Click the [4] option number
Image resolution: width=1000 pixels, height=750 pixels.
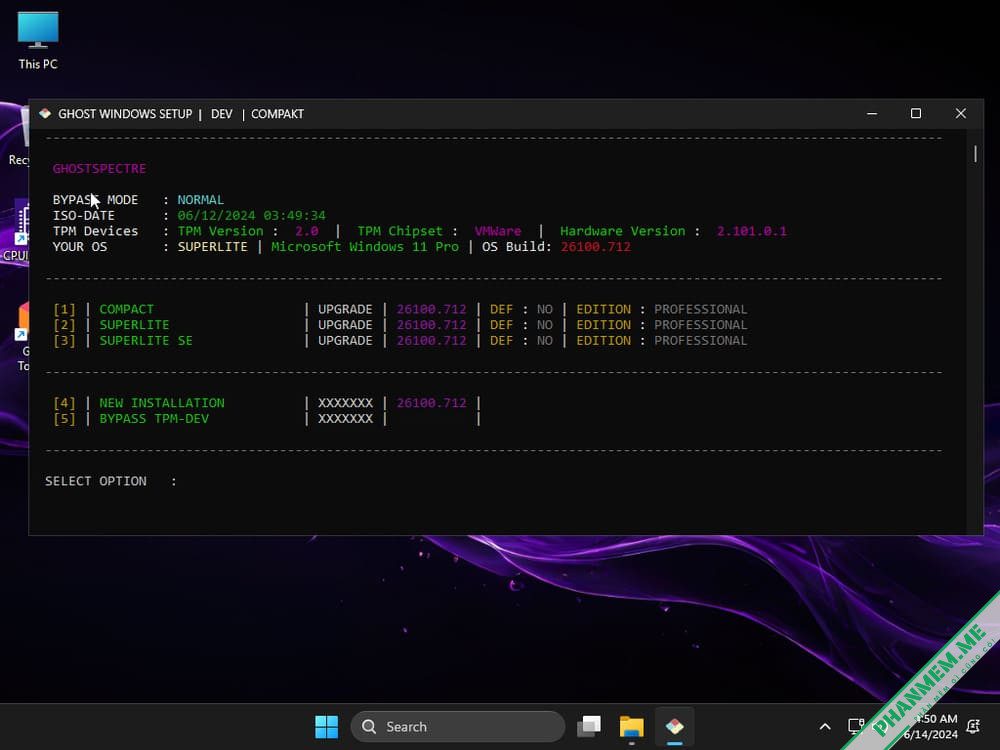click(x=64, y=403)
